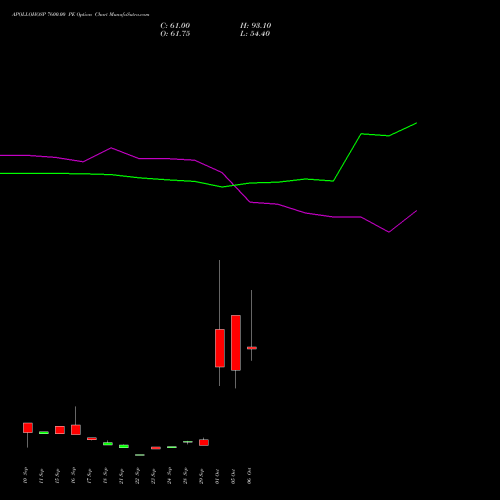This screenshot has width=500, height=500.
Task: Select the red candle above the 16 Sep label
Action: [76, 430]
